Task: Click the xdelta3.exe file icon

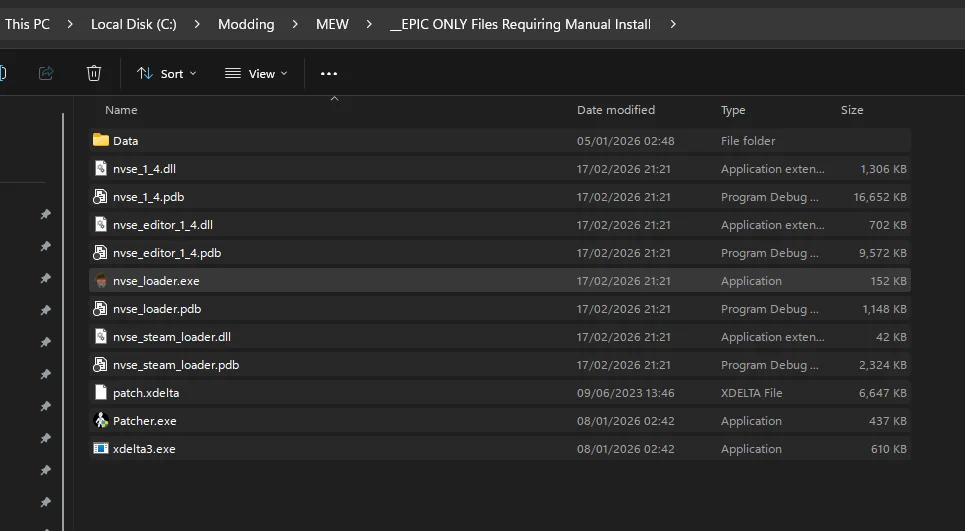Action: click(100, 449)
